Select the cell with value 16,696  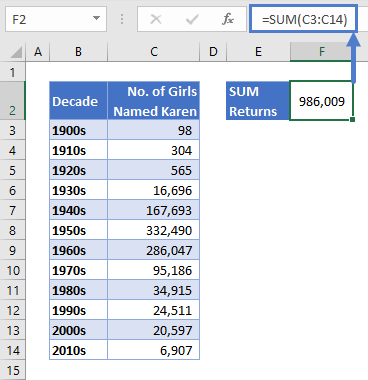(x=154, y=190)
